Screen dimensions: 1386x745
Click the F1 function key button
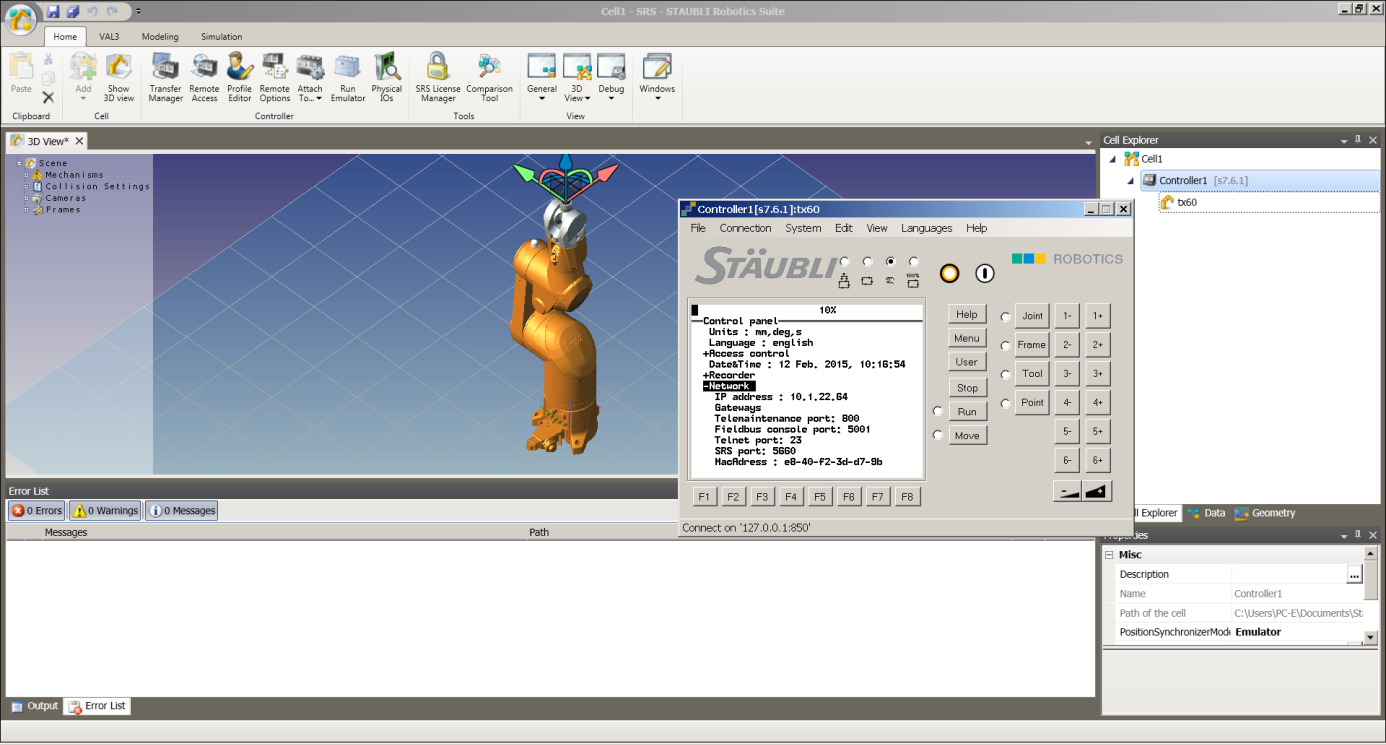click(x=704, y=496)
